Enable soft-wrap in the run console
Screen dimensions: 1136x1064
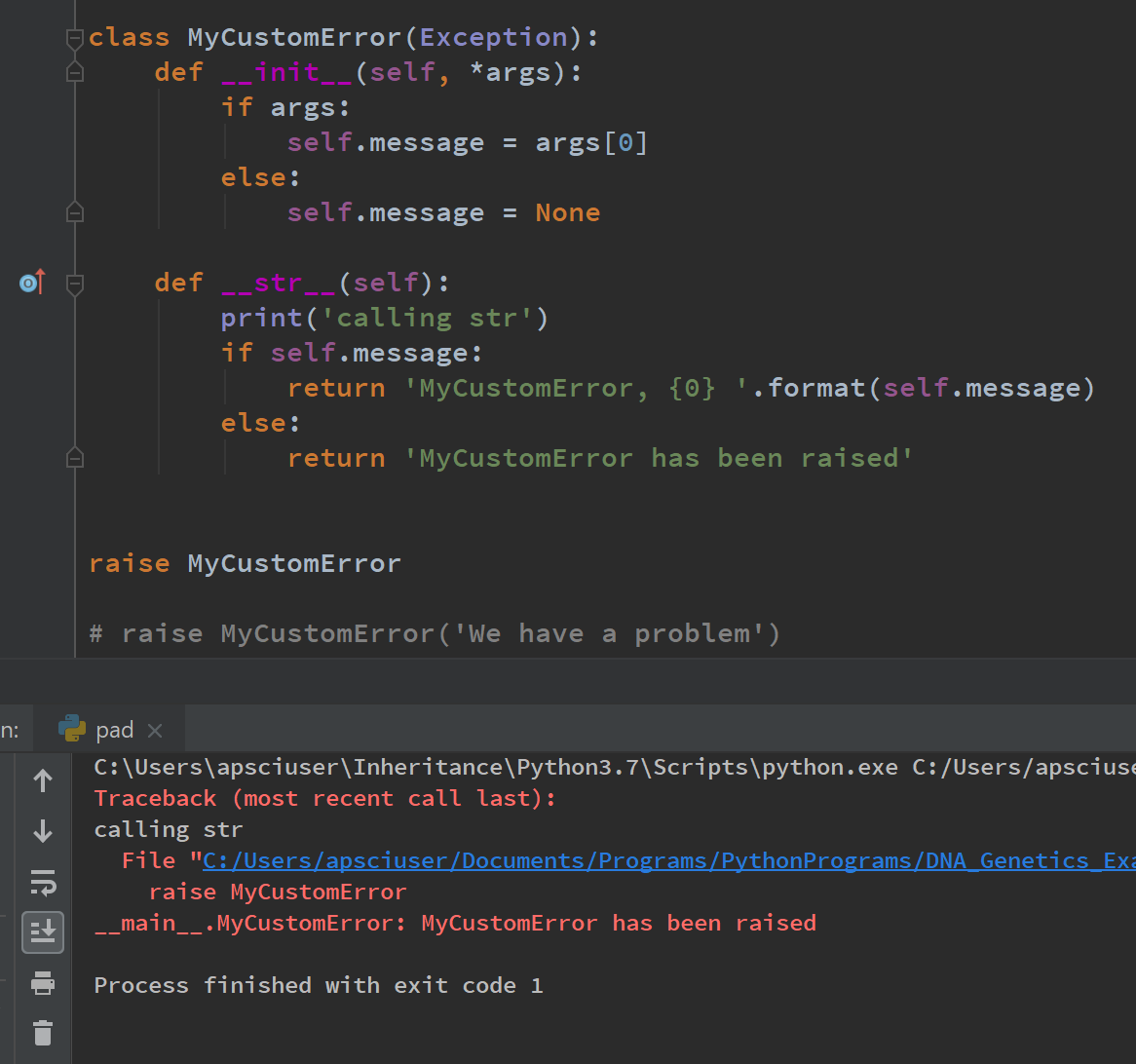[x=43, y=883]
